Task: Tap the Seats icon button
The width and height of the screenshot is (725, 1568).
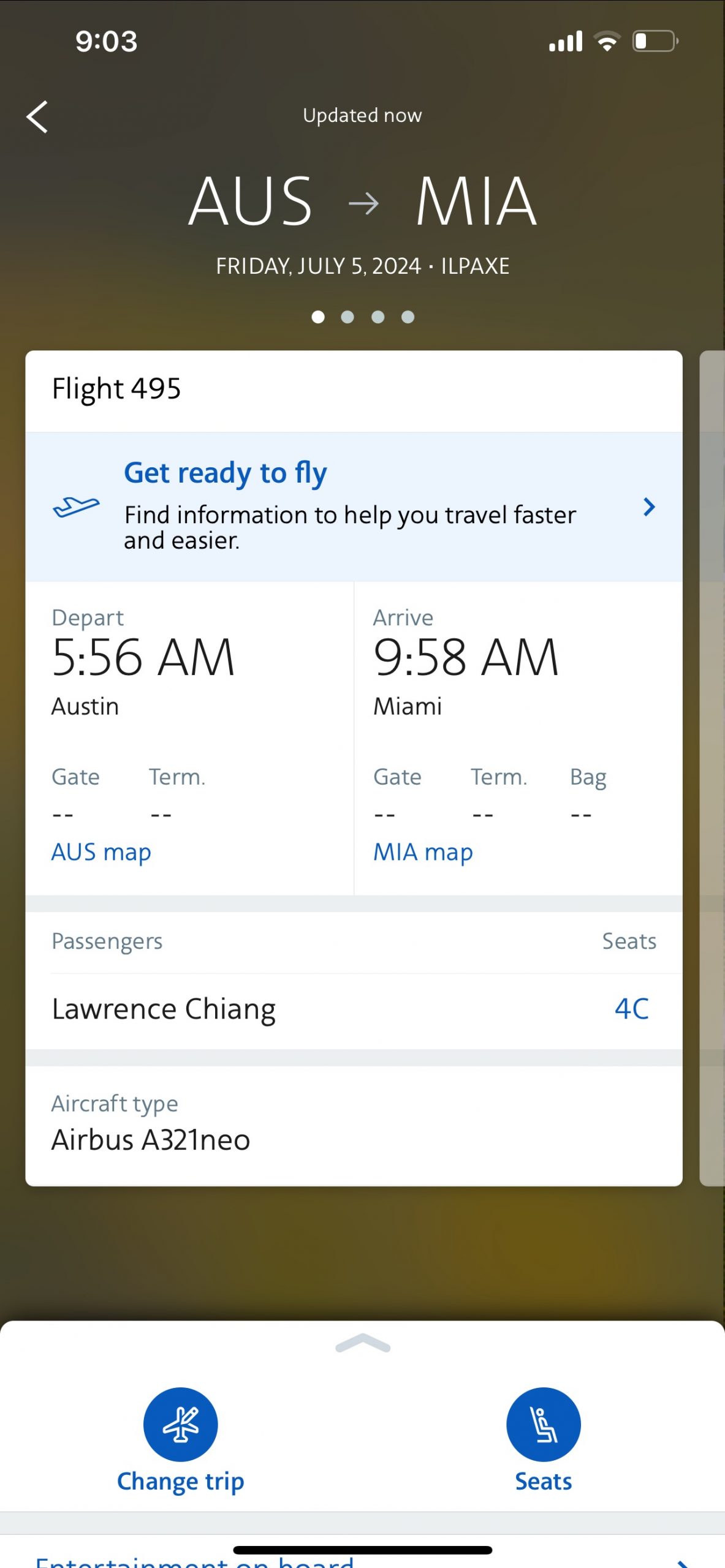Action: (x=543, y=1423)
